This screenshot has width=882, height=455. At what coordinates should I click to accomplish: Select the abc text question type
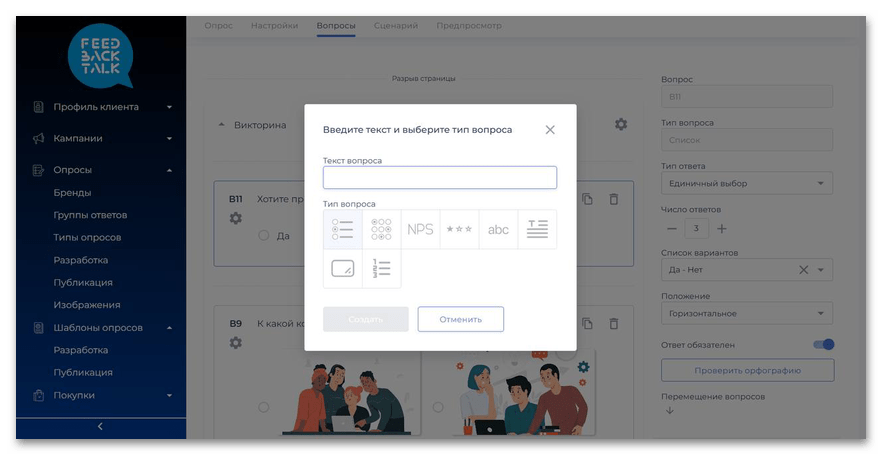click(498, 229)
